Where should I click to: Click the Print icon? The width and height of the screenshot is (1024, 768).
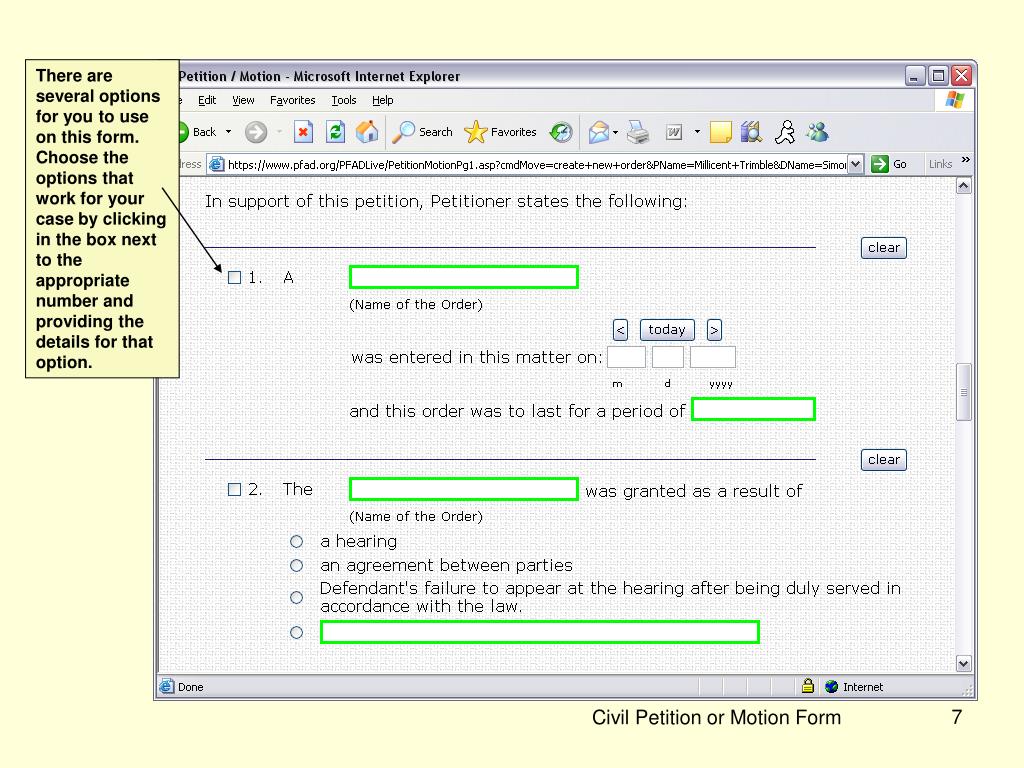pos(638,133)
